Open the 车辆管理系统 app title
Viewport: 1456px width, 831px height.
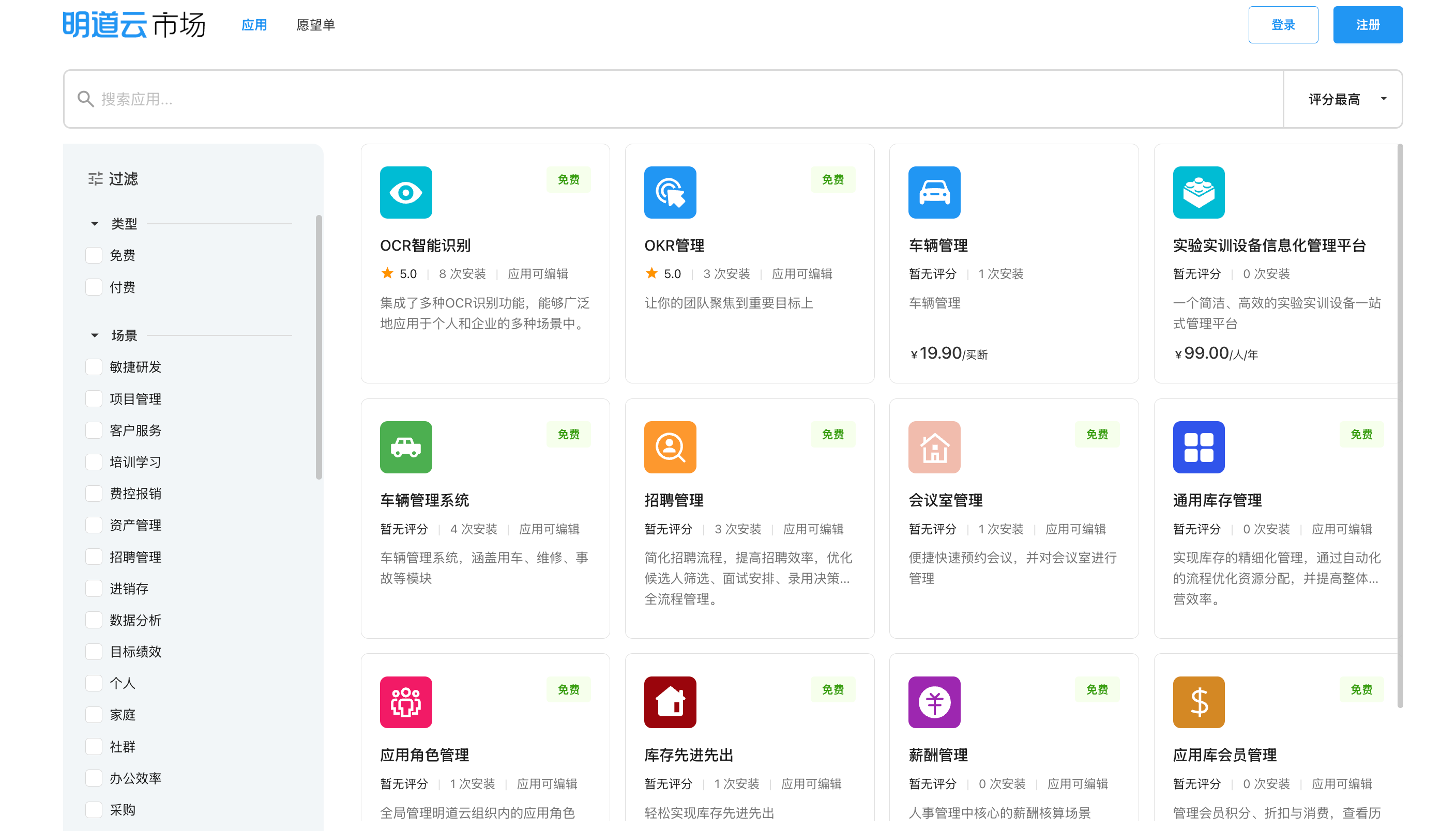(x=425, y=500)
